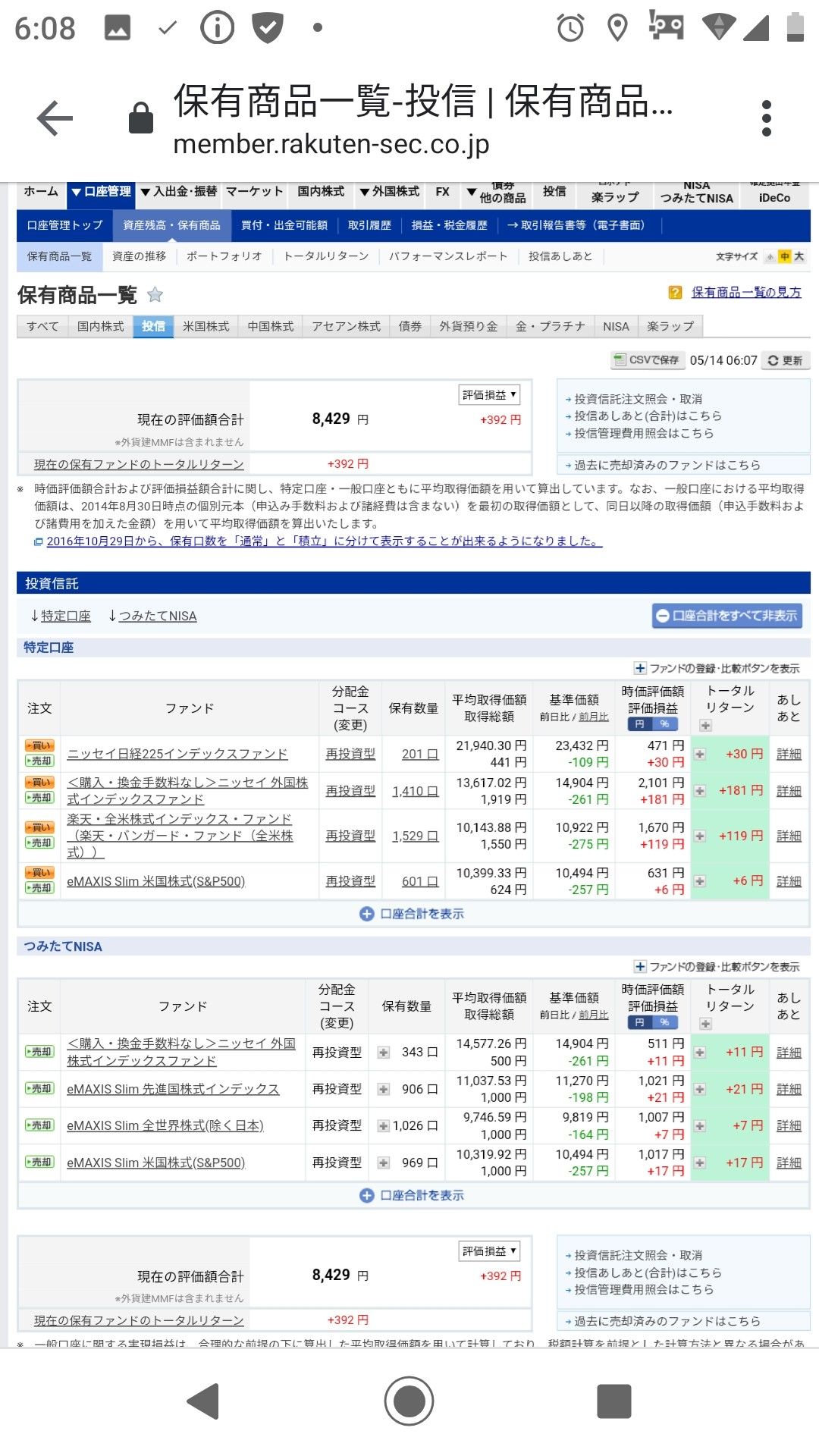Viewport: 819px width, 1456px height.
Task: Click 売却 icon for eMAXIS Slim 全世界株式(除く日本)
Action: point(39,1125)
